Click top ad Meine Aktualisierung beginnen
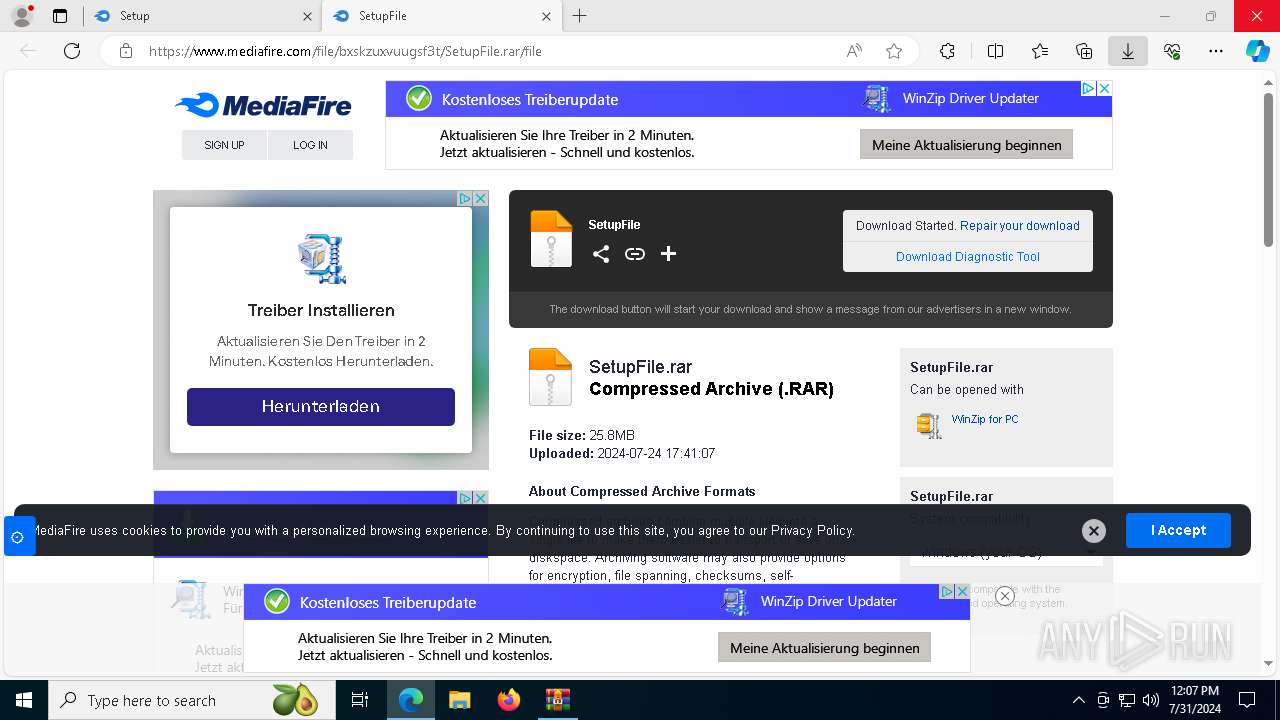Viewport: 1280px width, 720px height. coord(966,145)
